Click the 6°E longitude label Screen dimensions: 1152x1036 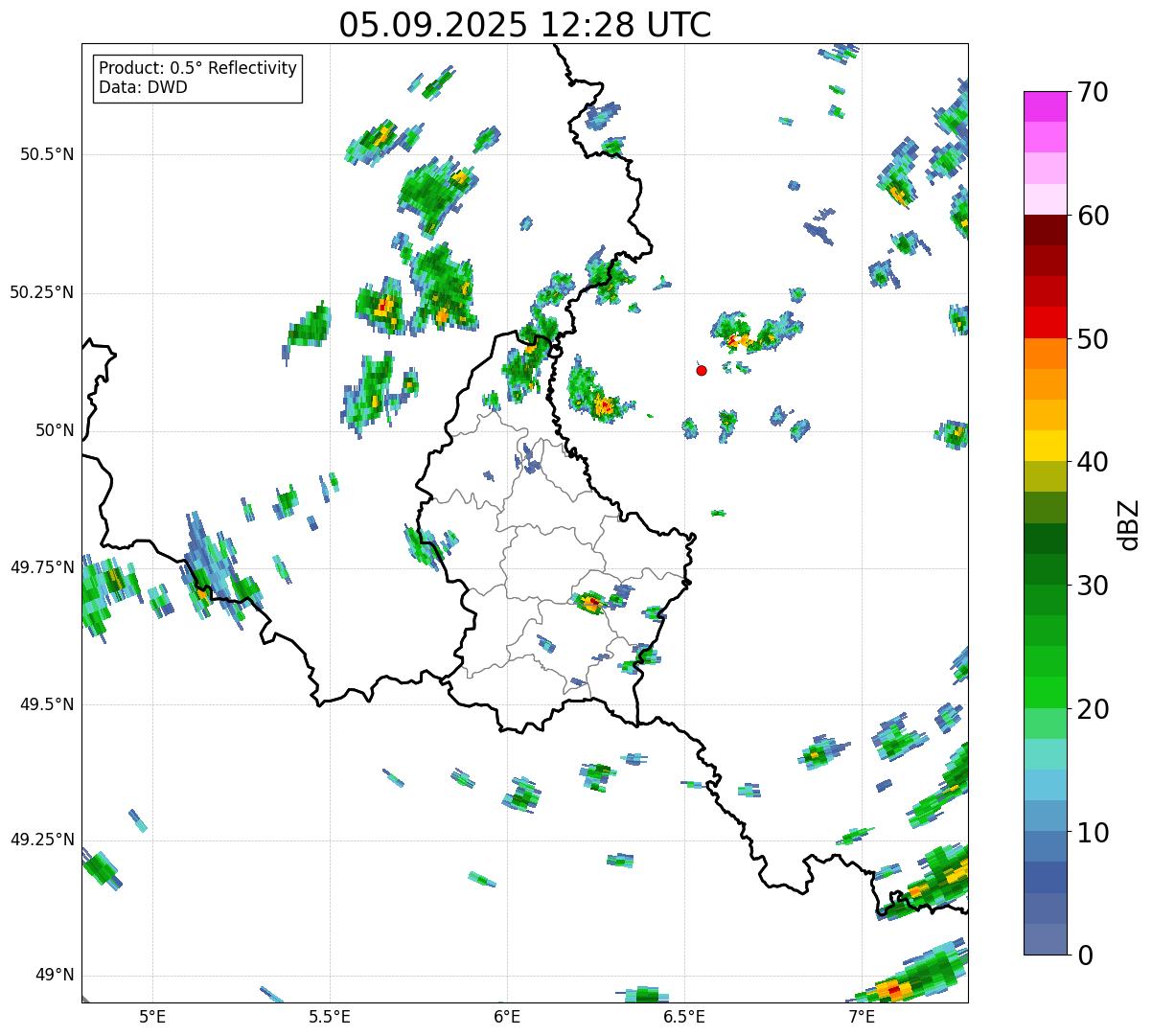click(507, 1017)
